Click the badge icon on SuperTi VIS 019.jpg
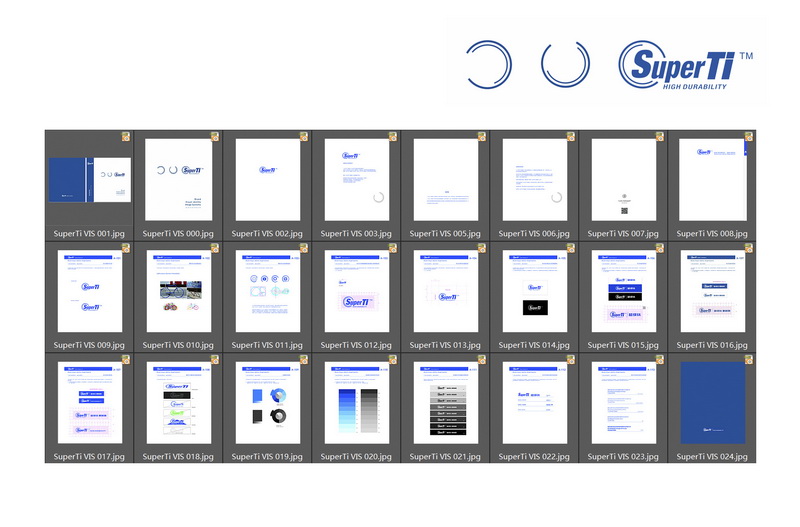800x527 pixels. pos(304,360)
